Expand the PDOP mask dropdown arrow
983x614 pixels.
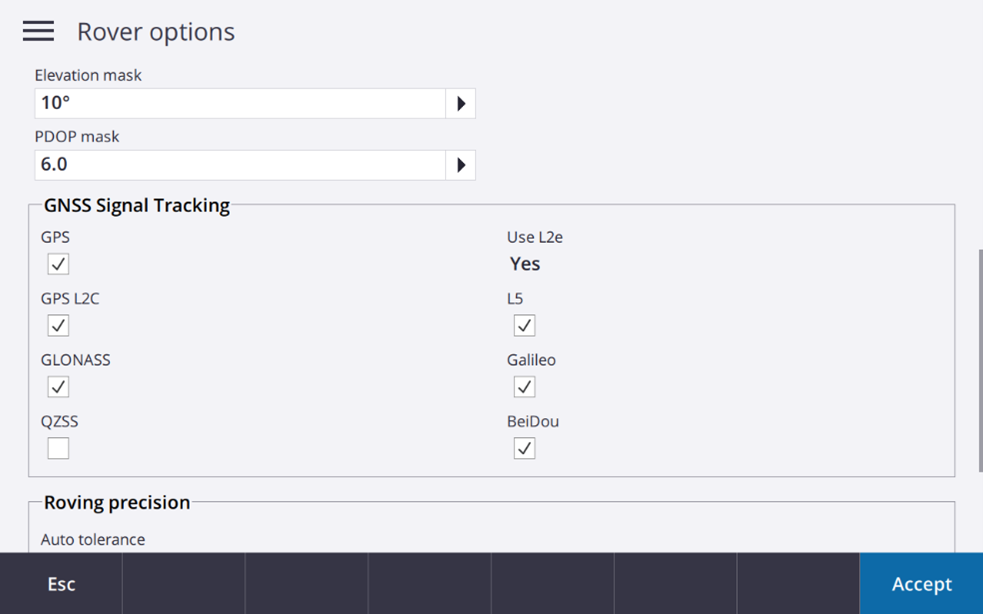[x=461, y=165]
